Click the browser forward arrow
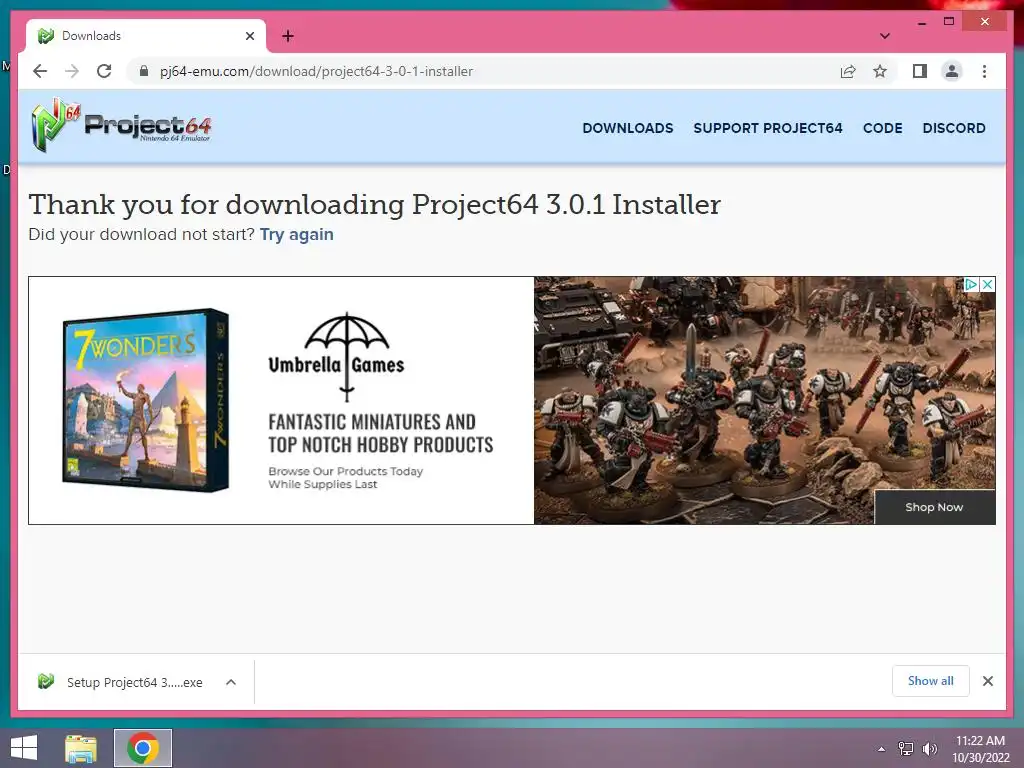1024x768 pixels. [x=72, y=71]
